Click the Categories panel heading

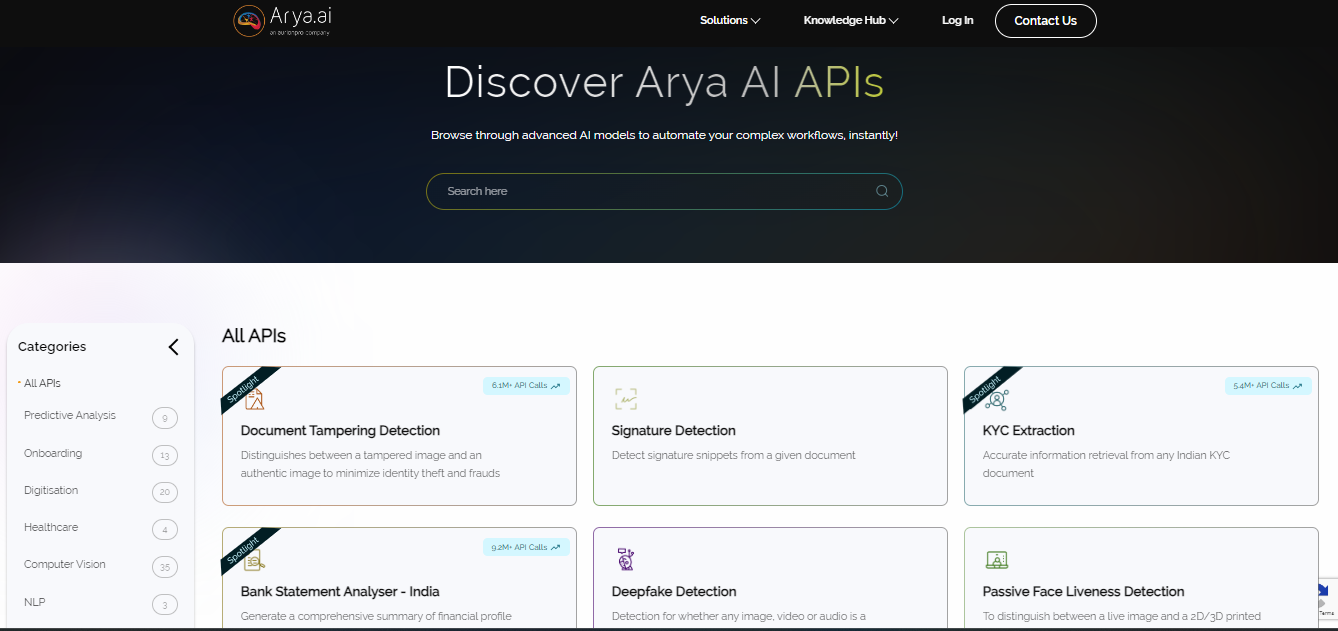pyautogui.click(x=52, y=347)
